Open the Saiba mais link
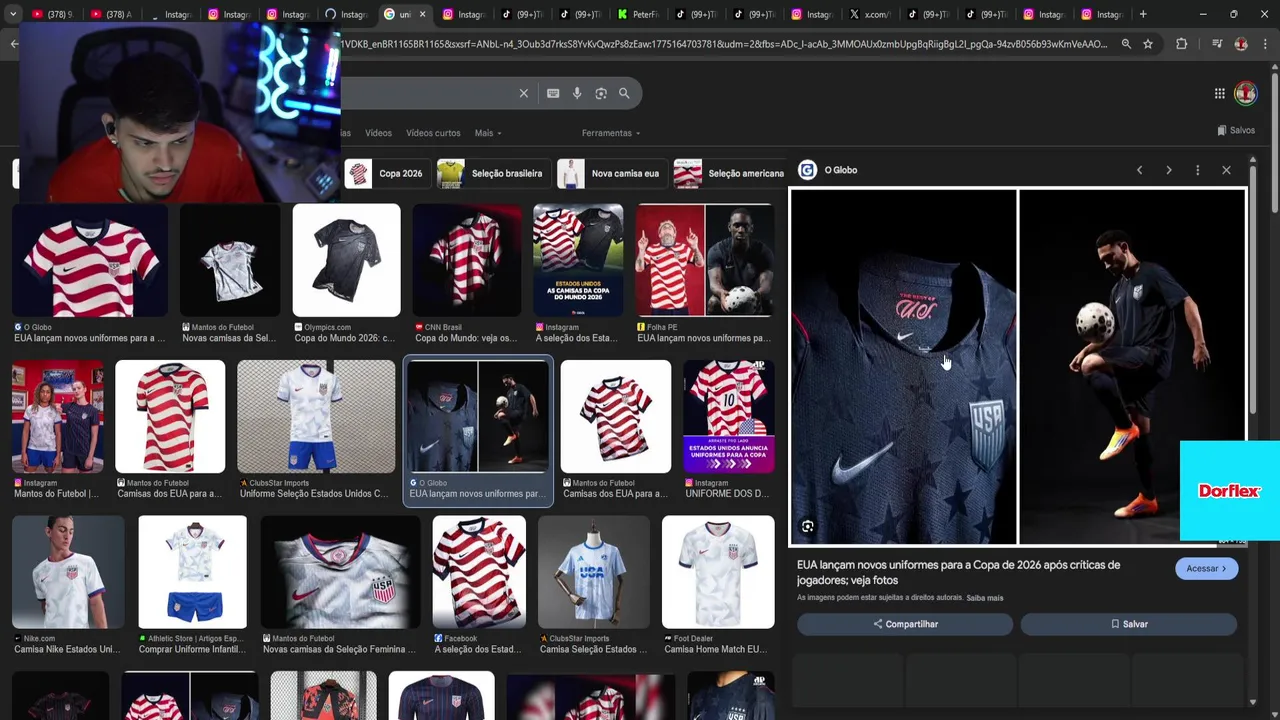The height and width of the screenshot is (720, 1280). (x=985, y=598)
